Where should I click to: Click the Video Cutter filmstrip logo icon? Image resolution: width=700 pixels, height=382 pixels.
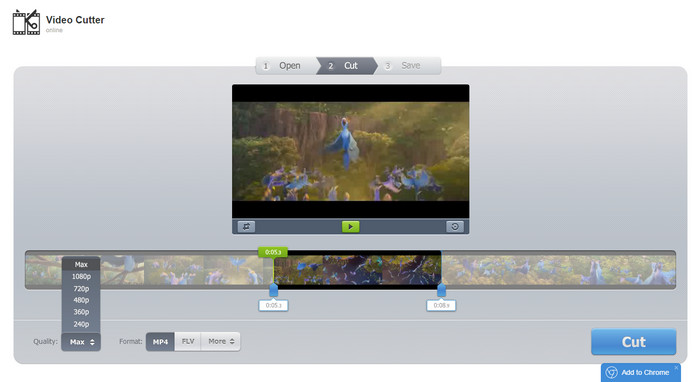pyautogui.click(x=26, y=22)
